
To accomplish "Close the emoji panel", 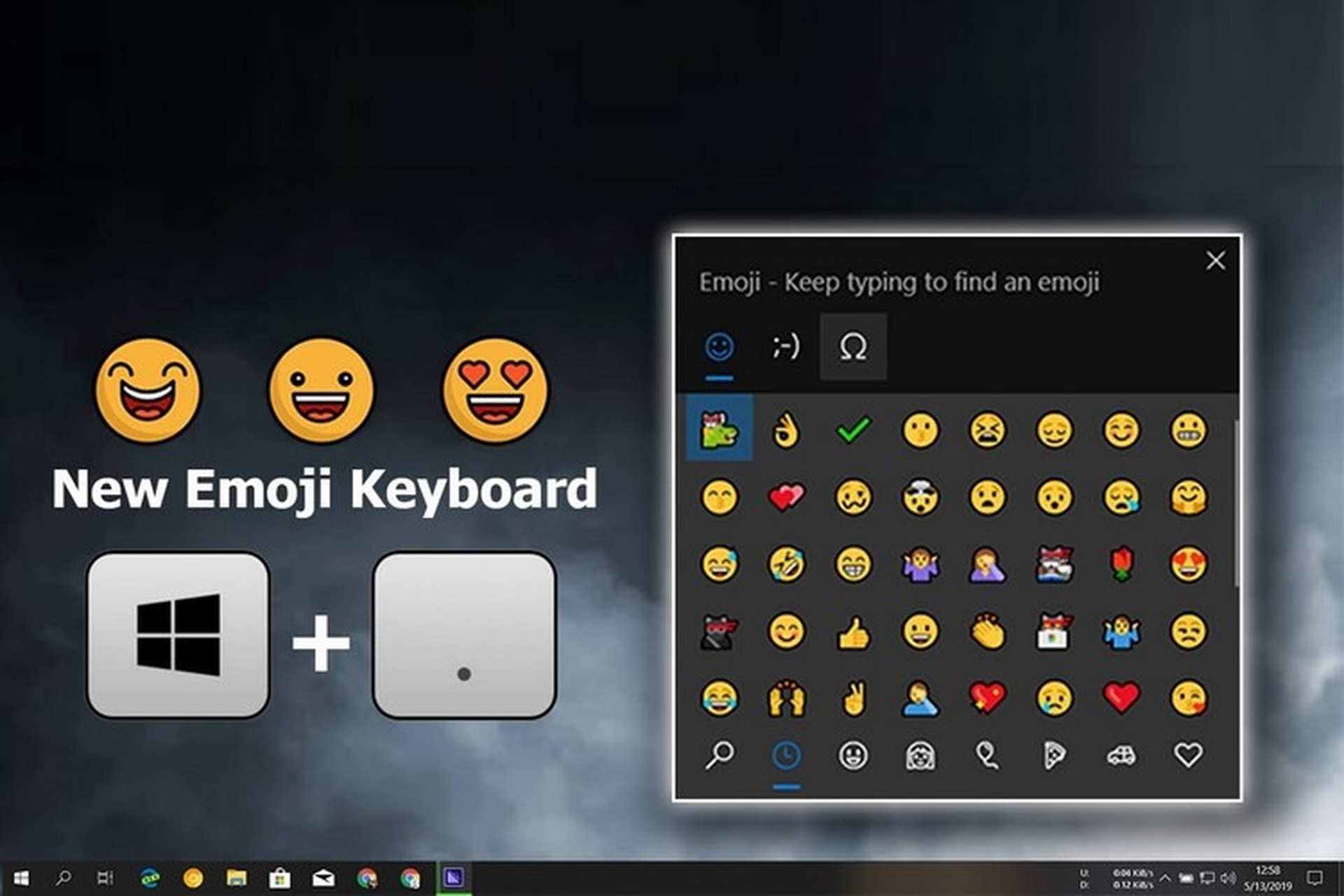I will click(1216, 260).
